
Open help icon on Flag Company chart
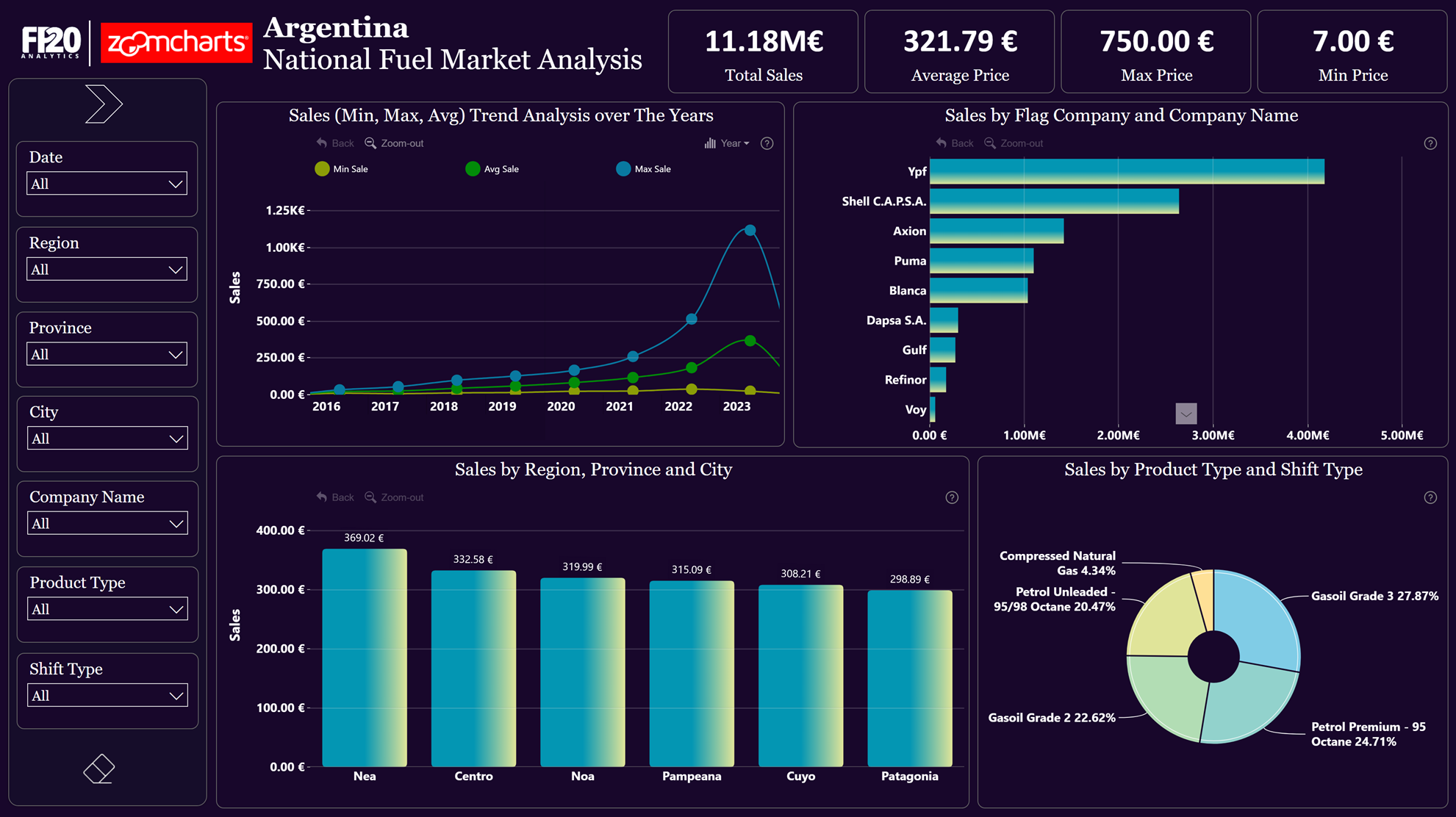(1430, 143)
